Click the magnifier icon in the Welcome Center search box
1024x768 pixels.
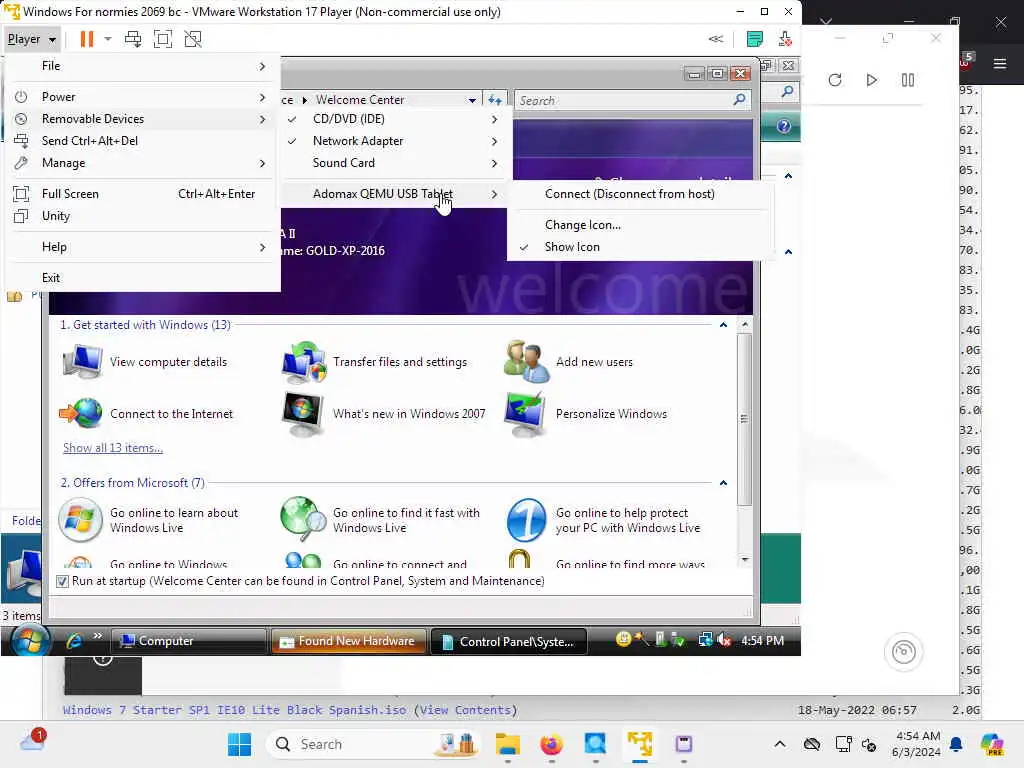[x=739, y=100]
